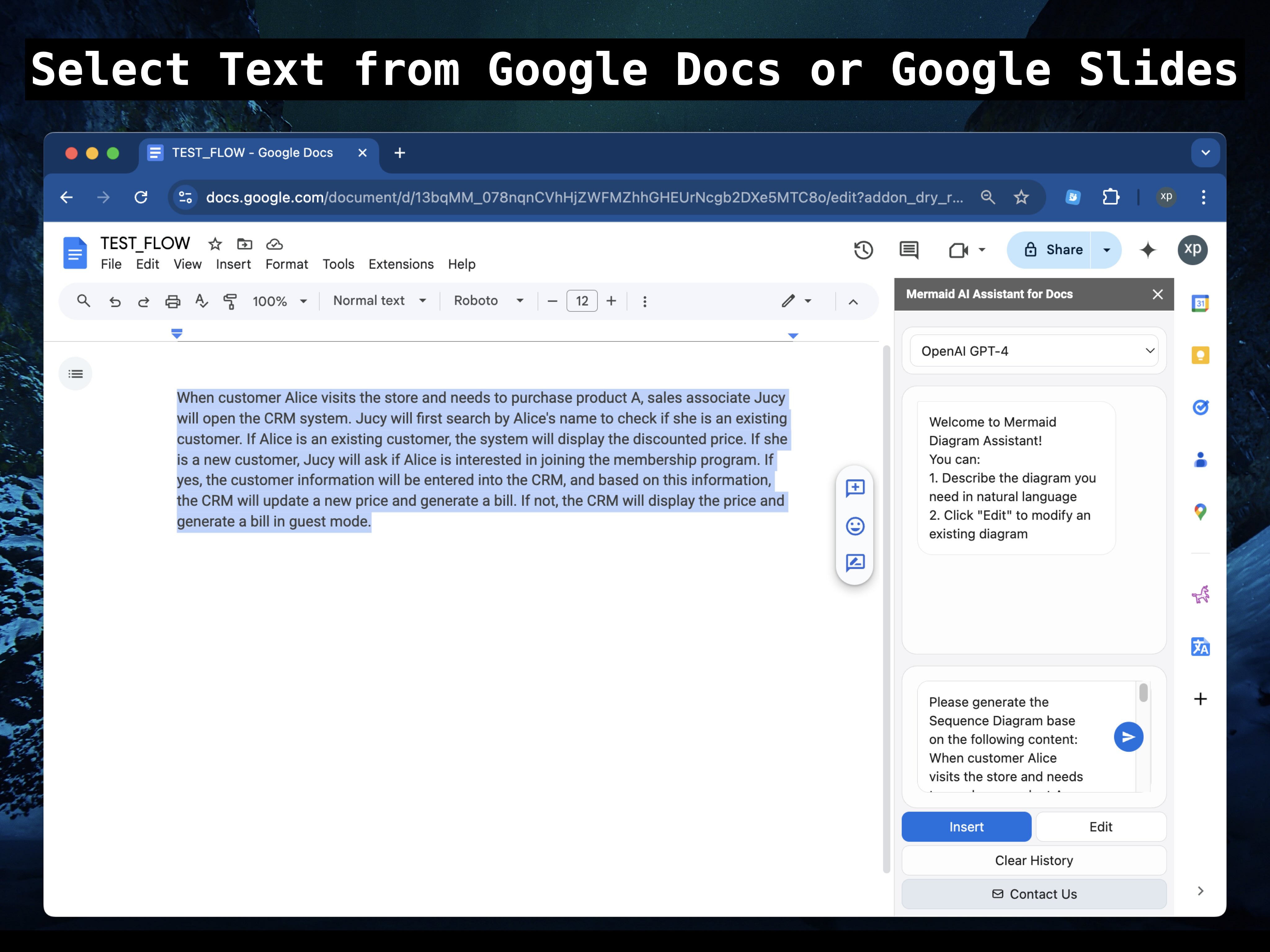Viewport: 1270px width, 952px height.
Task: Open suggest edits with pencil-bubble icon
Action: click(x=855, y=563)
